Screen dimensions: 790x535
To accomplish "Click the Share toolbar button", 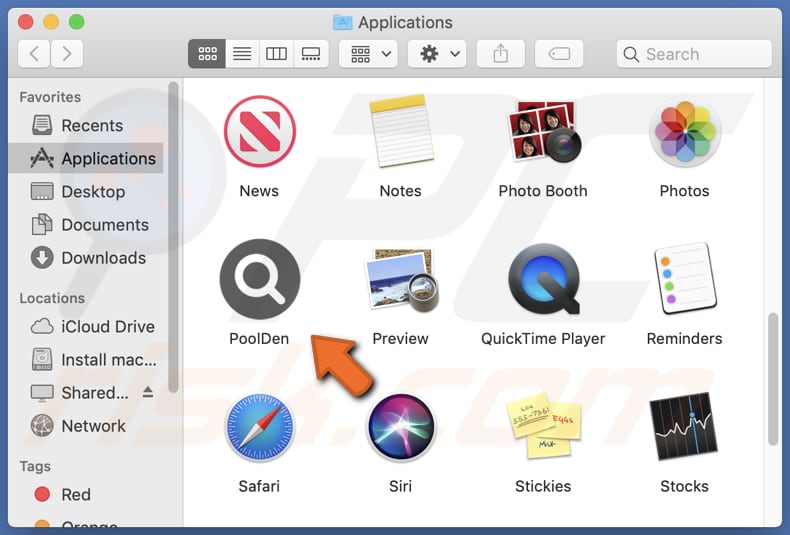I will [x=500, y=53].
